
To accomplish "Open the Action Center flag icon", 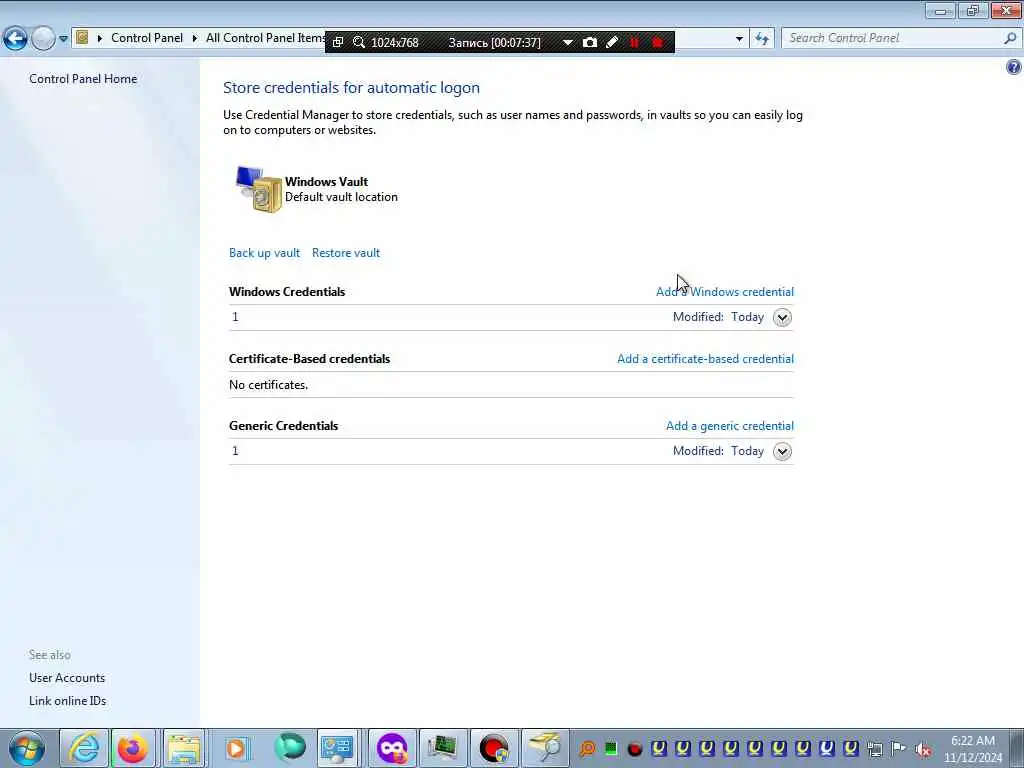I will click(899, 749).
